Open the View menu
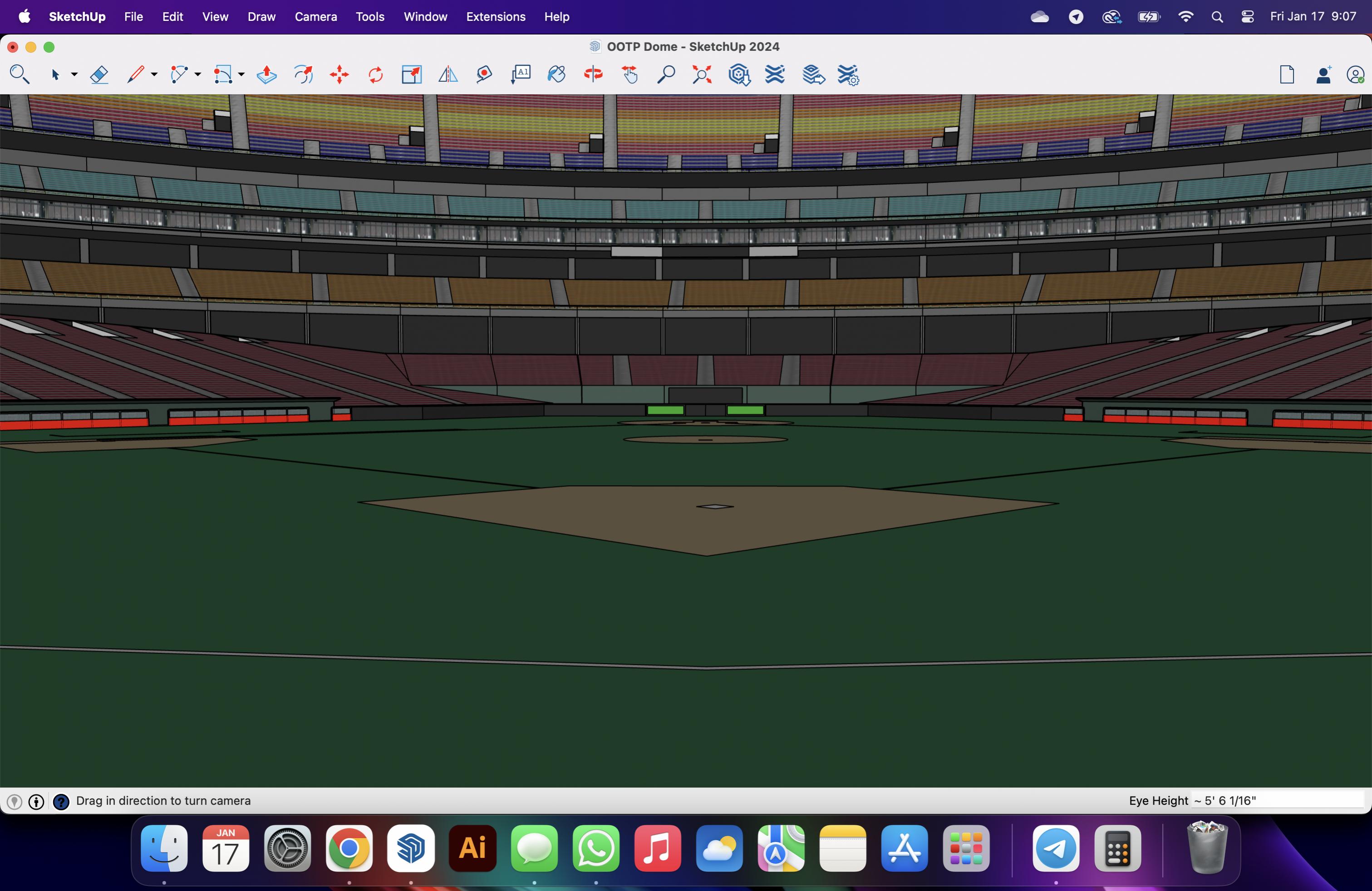 pyautogui.click(x=215, y=17)
